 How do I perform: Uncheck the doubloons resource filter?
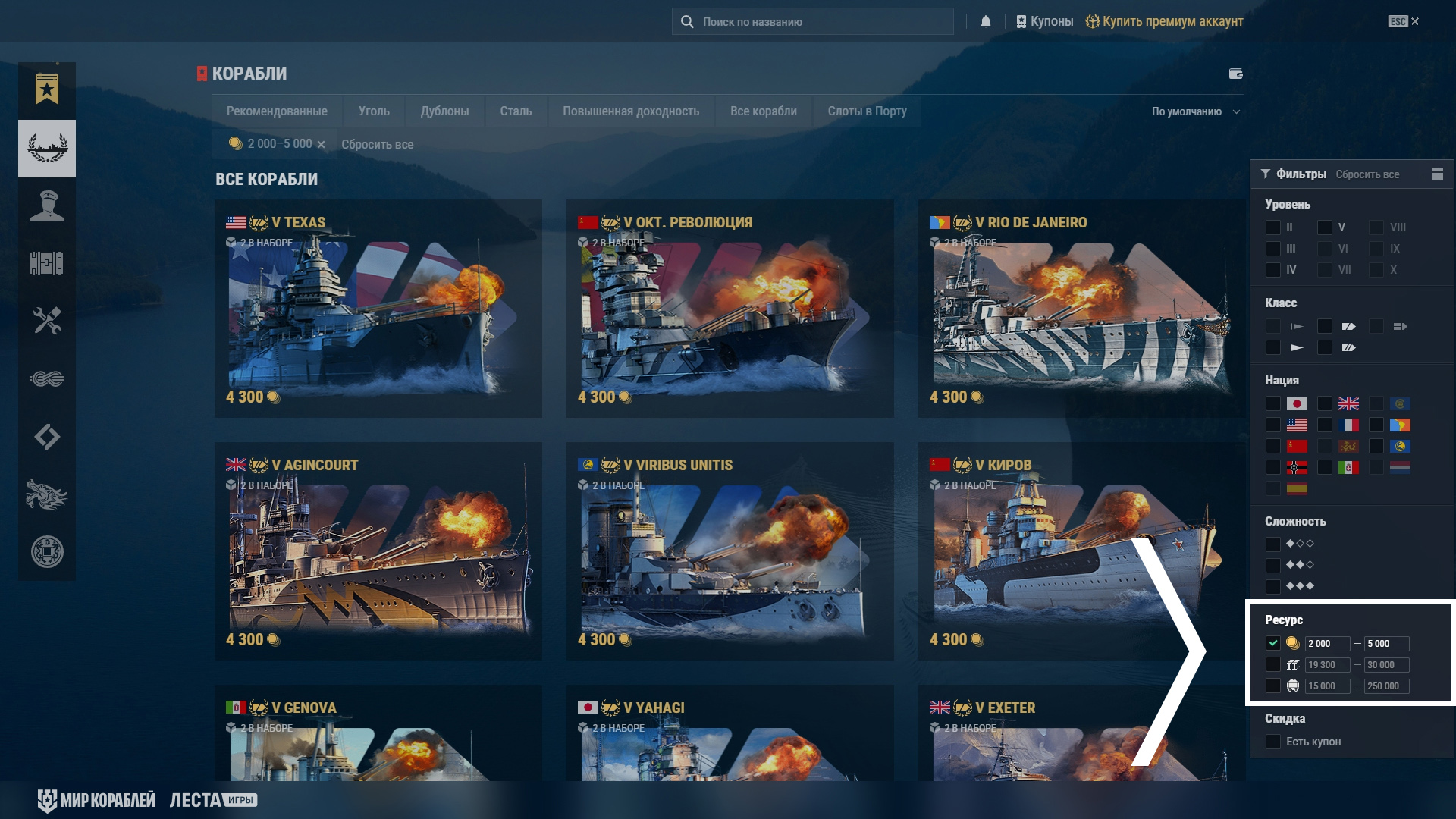click(x=1272, y=643)
